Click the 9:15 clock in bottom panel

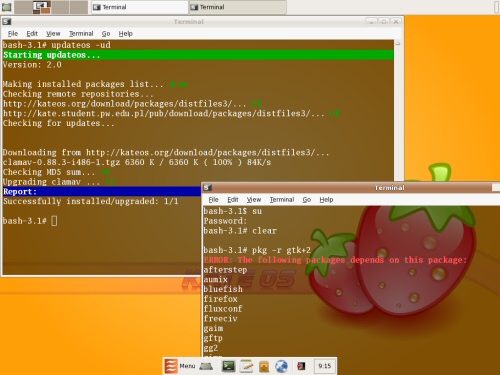click(x=325, y=366)
